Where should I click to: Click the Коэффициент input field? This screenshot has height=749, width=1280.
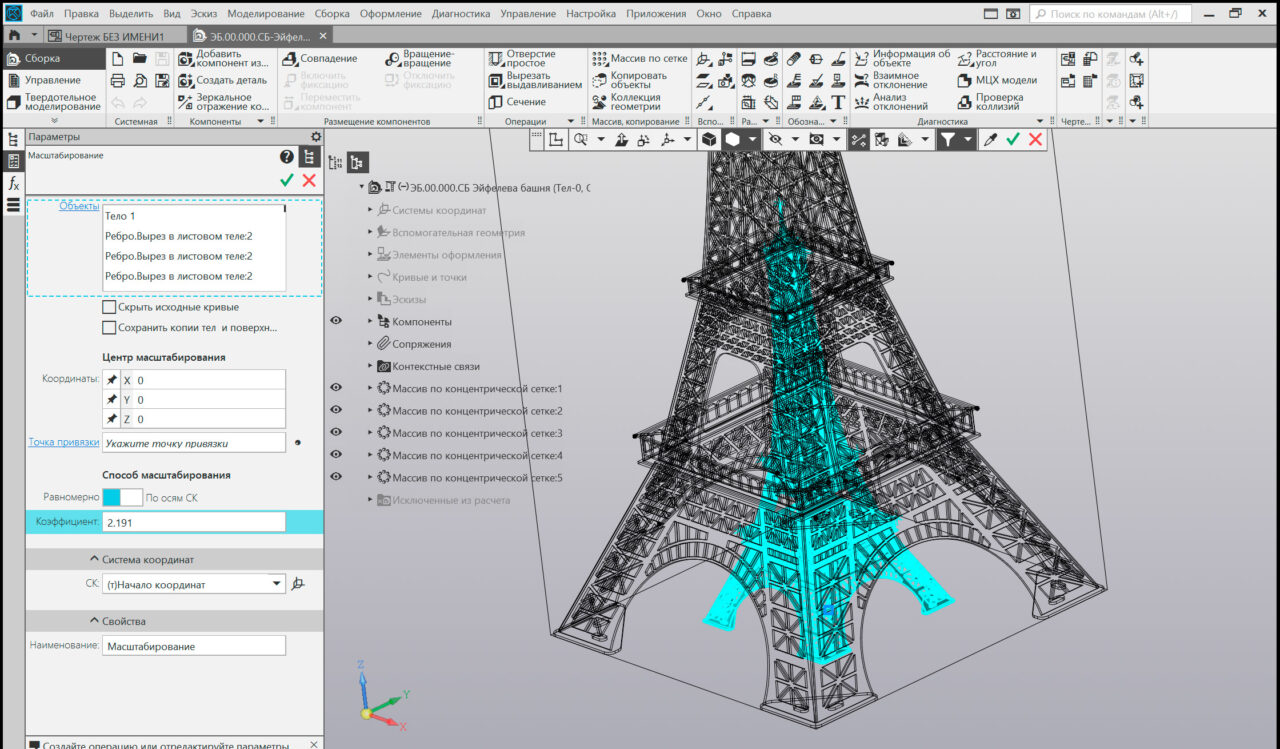tap(193, 522)
